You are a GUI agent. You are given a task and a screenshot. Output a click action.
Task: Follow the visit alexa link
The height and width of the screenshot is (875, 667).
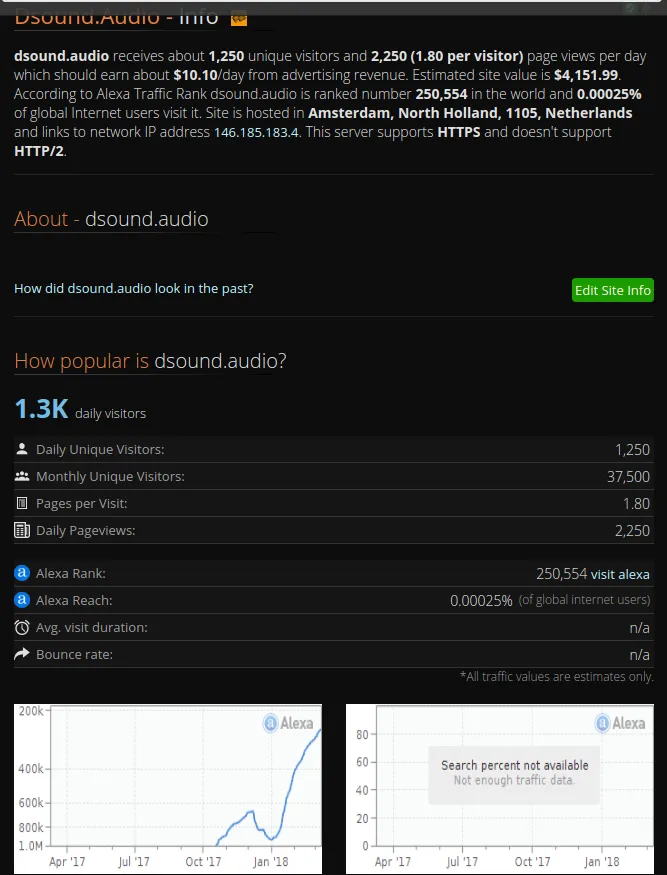(620, 574)
